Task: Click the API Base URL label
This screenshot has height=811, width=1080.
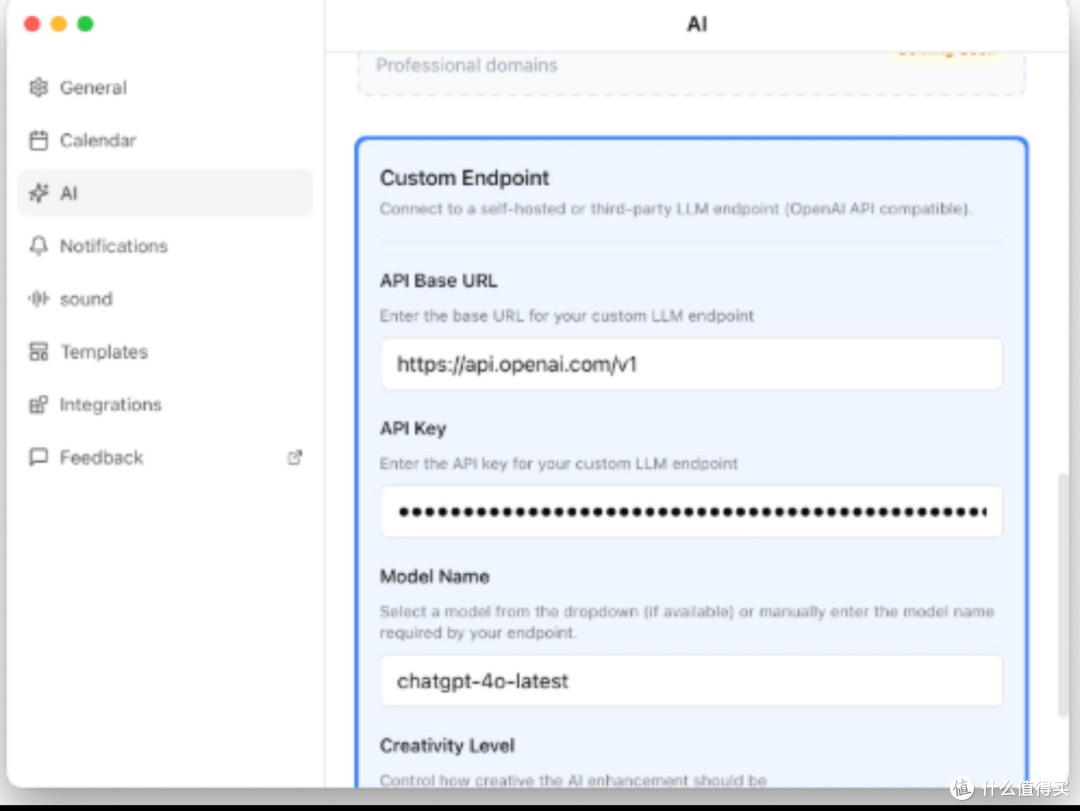Action: click(438, 280)
